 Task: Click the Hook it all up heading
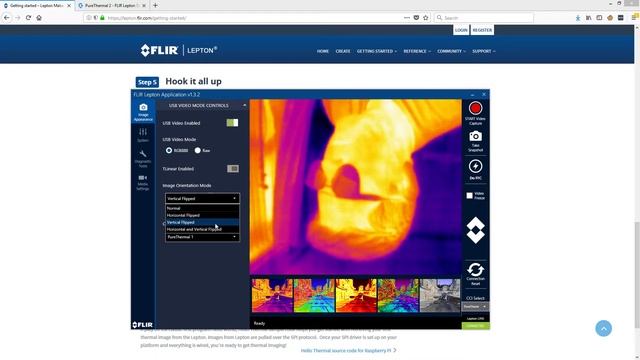click(193, 81)
